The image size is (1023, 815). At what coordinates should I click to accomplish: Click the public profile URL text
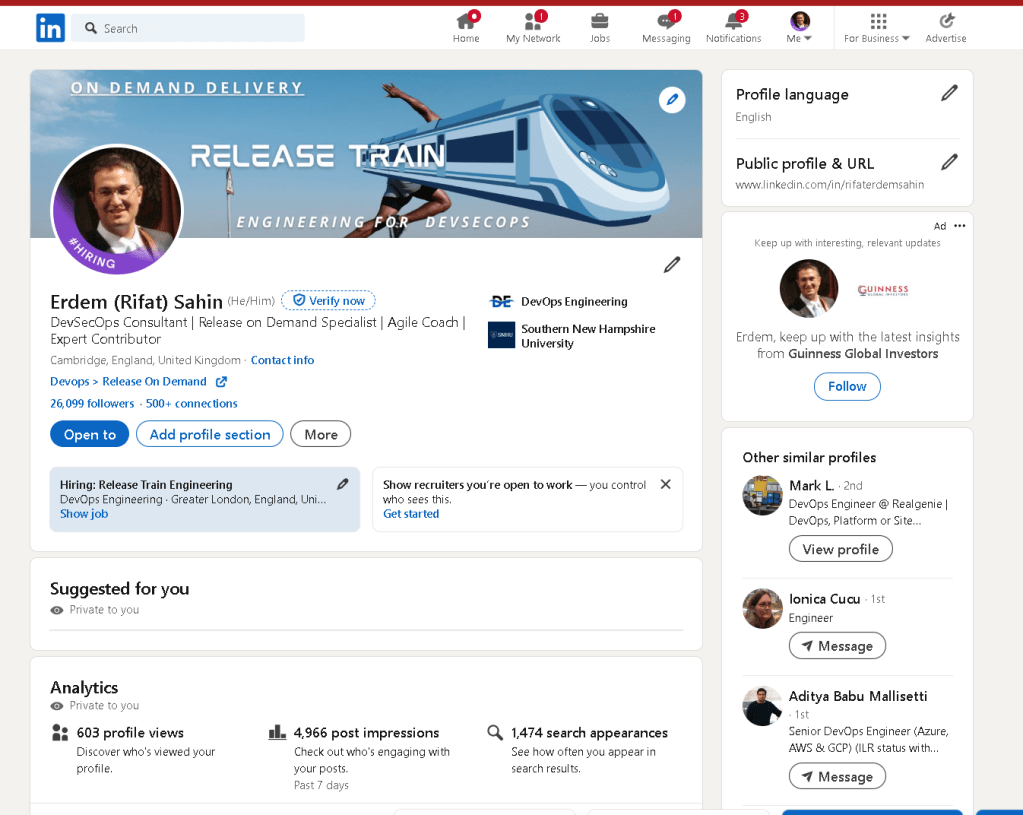click(829, 185)
